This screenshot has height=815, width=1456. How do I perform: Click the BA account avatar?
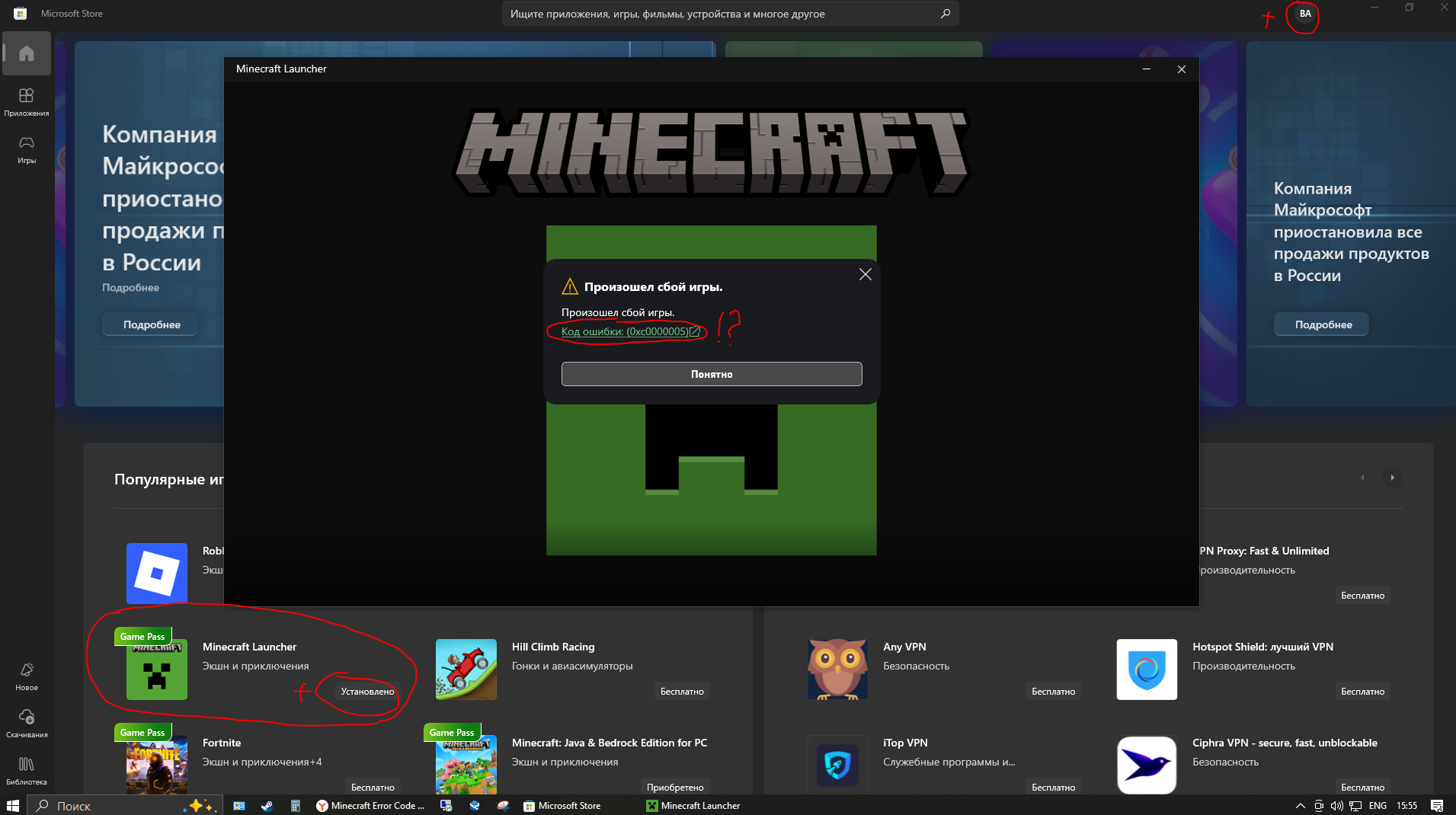1304,14
